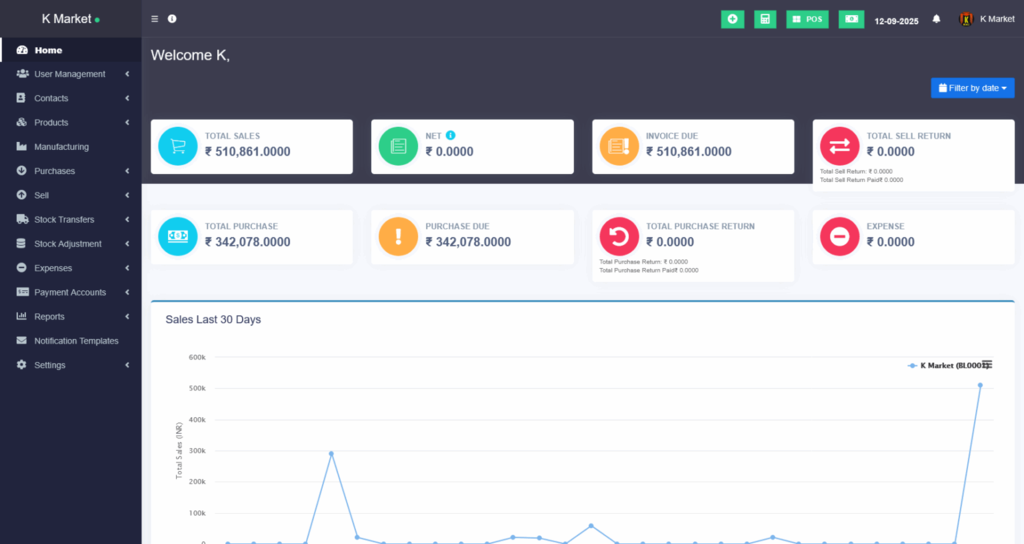Go to Manufacturing in the sidebar
This screenshot has width=1024, height=544.
pyautogui.click(x=61, y=147)
